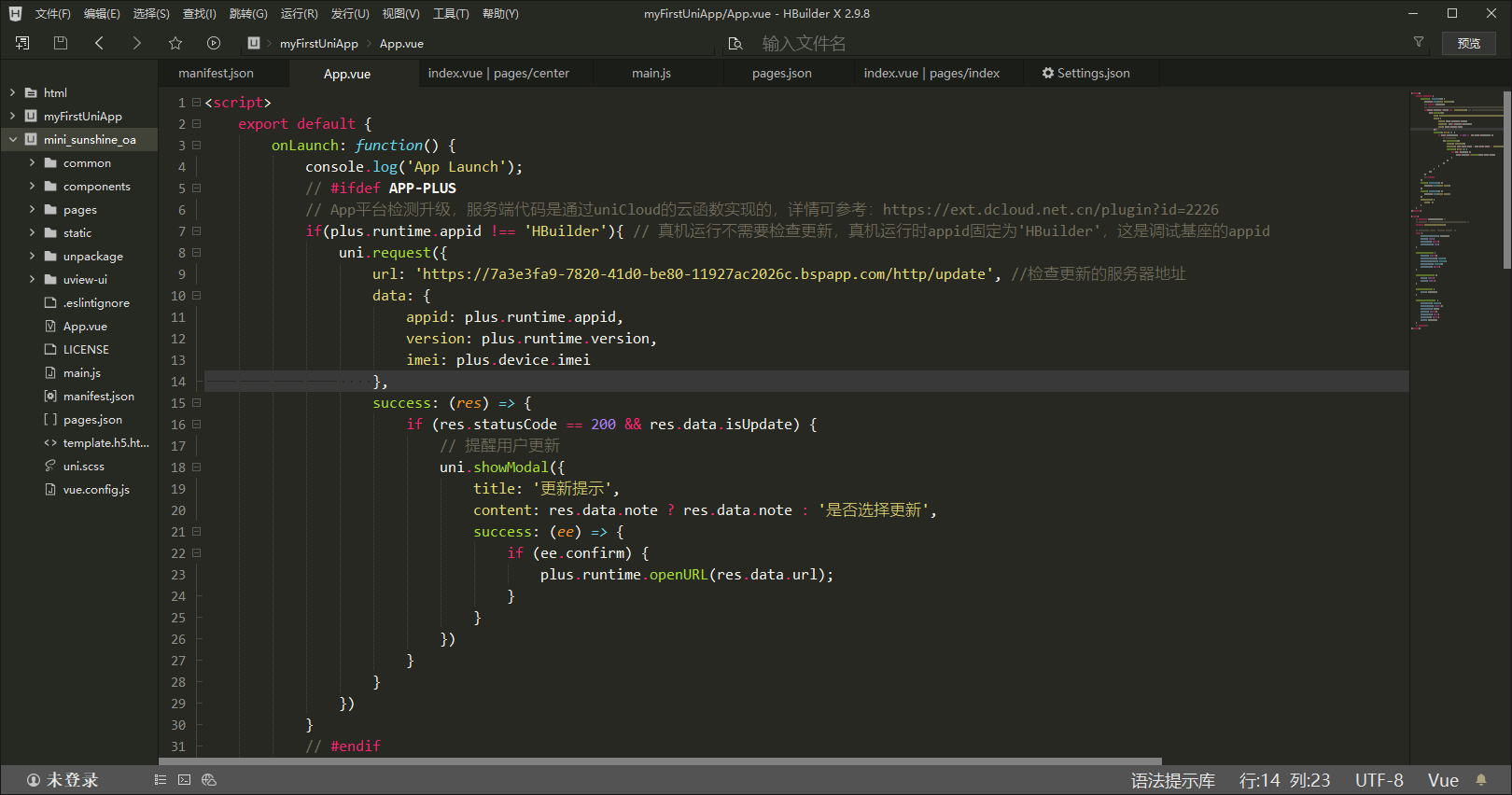Screen dimensions: 1512x795
Task: Collapse code fold at line 1
Action: (196, 103)
